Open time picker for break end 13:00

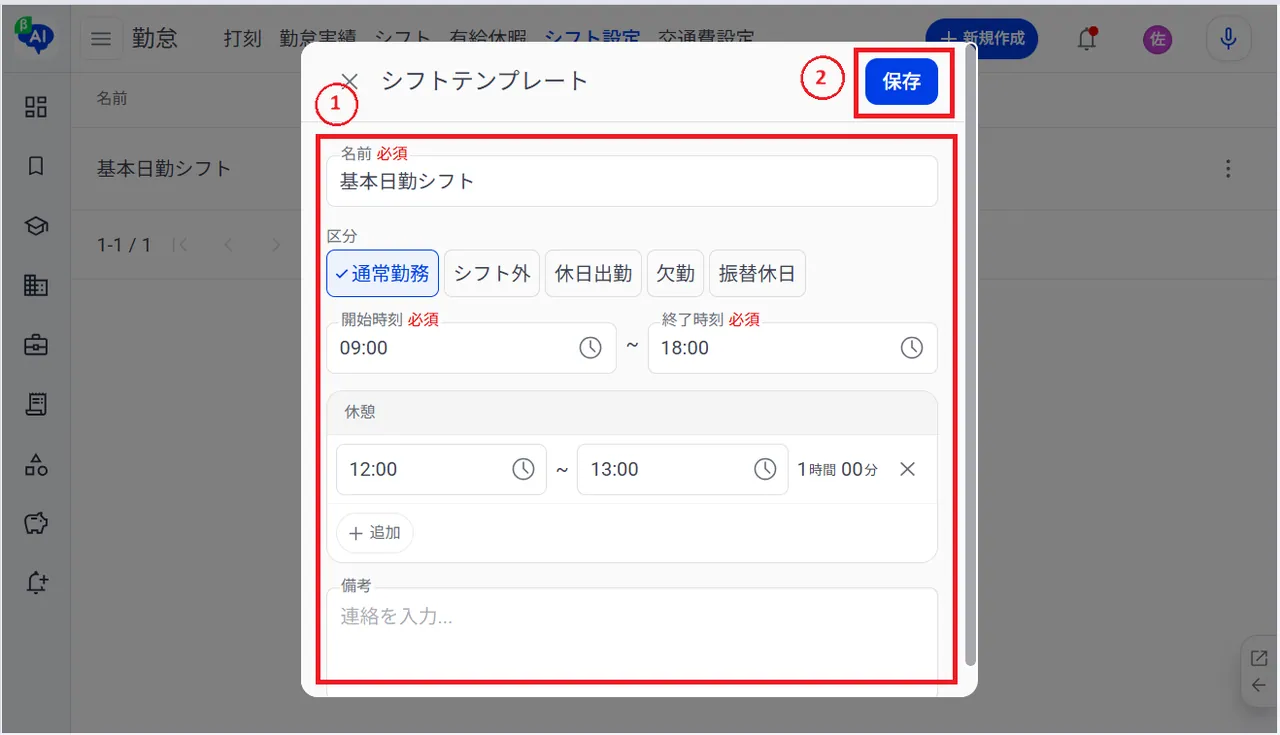tap(765, 469)
